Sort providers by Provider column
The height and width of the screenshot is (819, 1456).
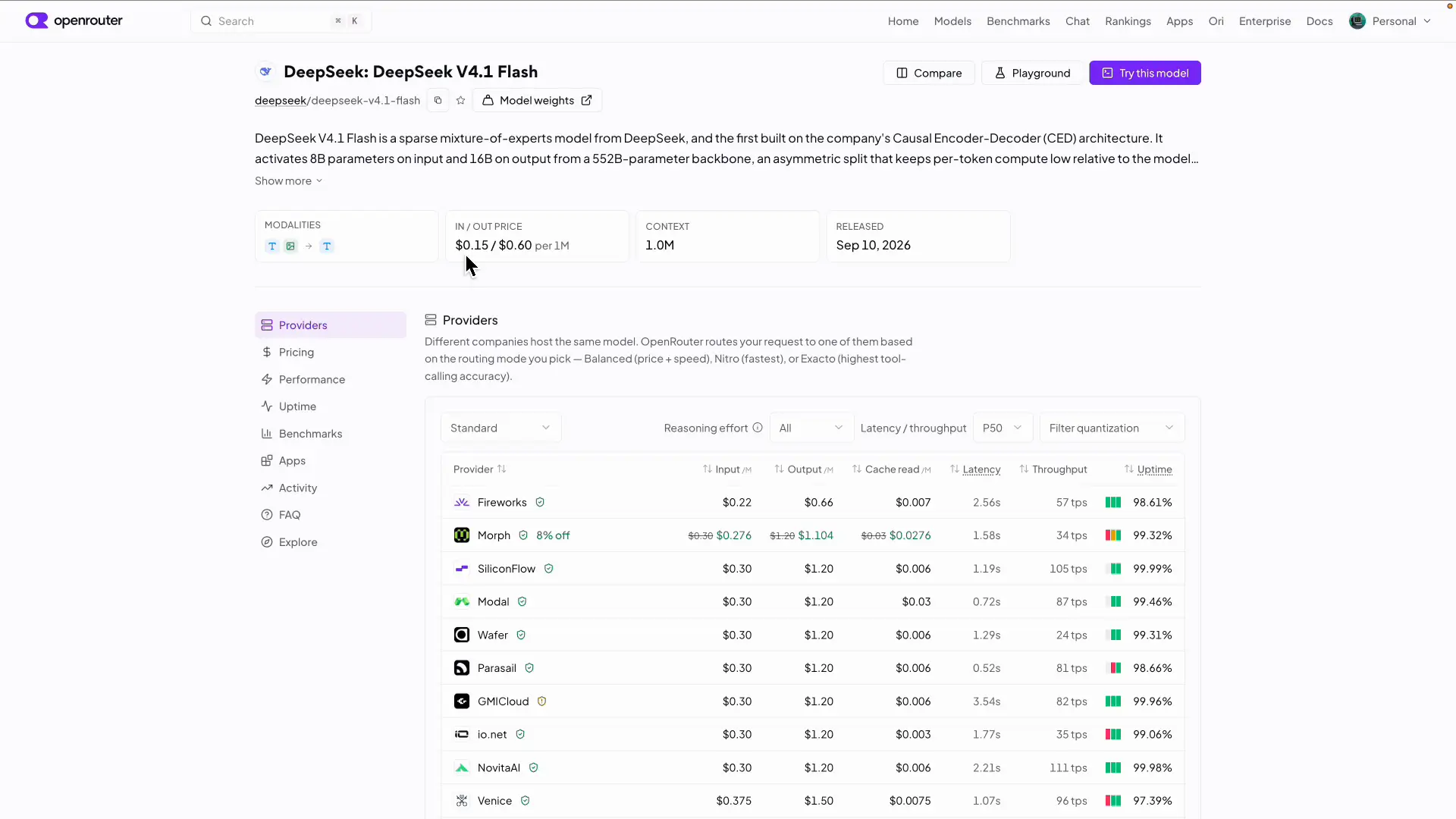[x=480, y=469]
